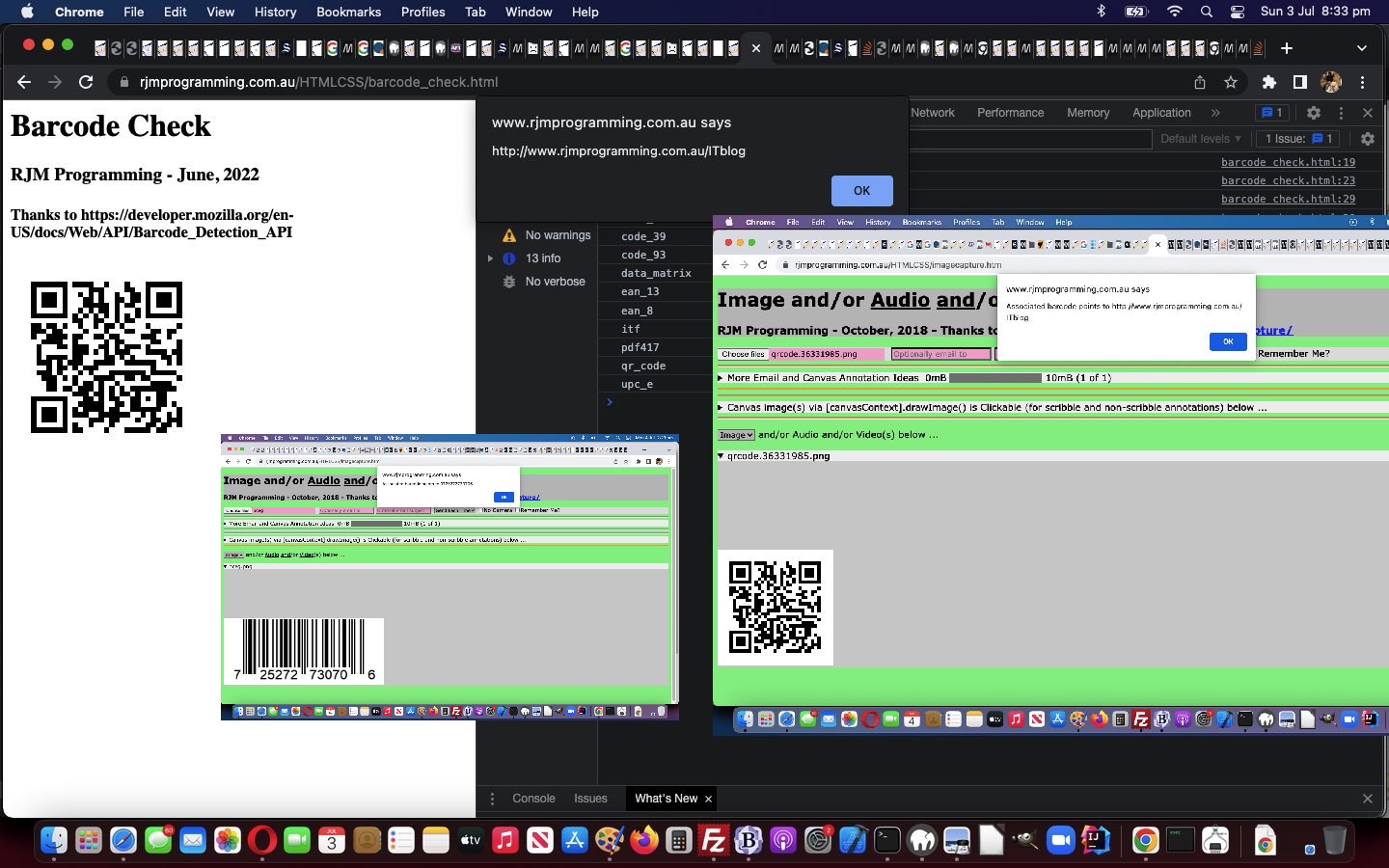The width and height of the screenshot is (1389, 868).
Task: Go back with the browser back arrow
Action: pos(24,82)
